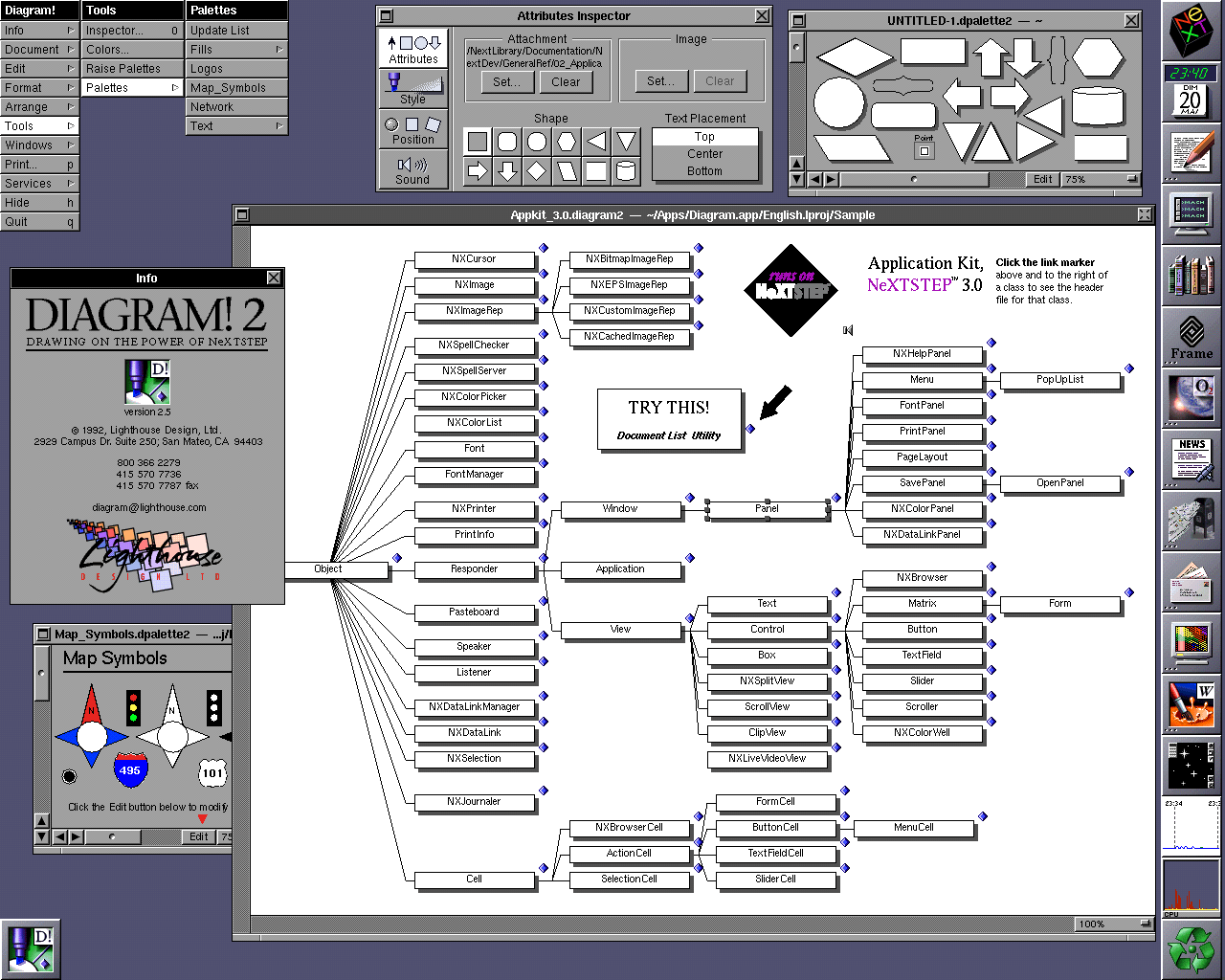Expand the Windows submenu
The height and width of the screenshot is (980, 1225).
(39, 145)
